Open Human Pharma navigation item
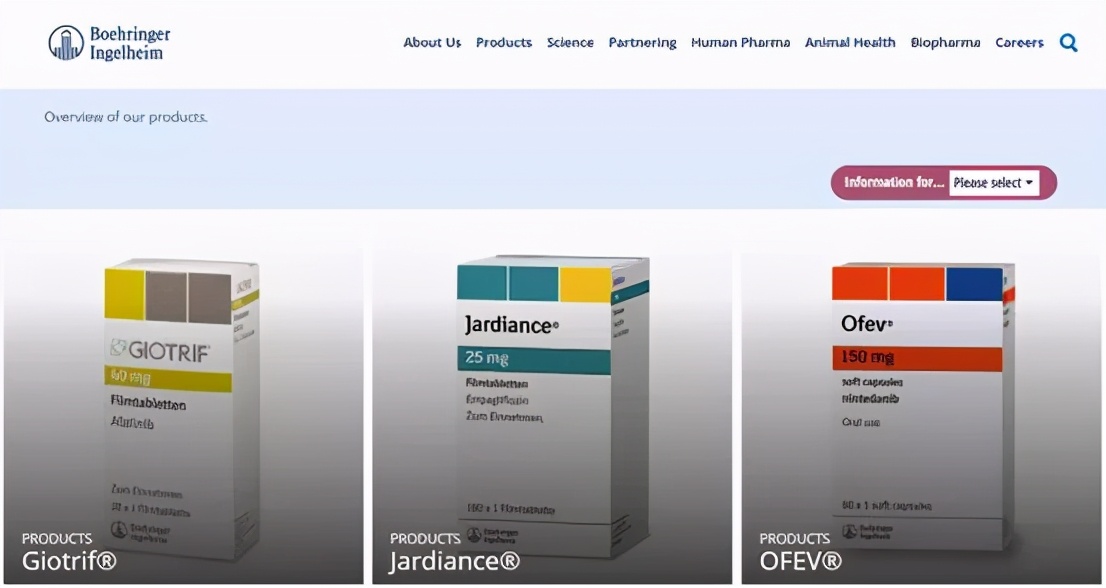Viewport: 1106px width, 588px height. click(740, 42)
